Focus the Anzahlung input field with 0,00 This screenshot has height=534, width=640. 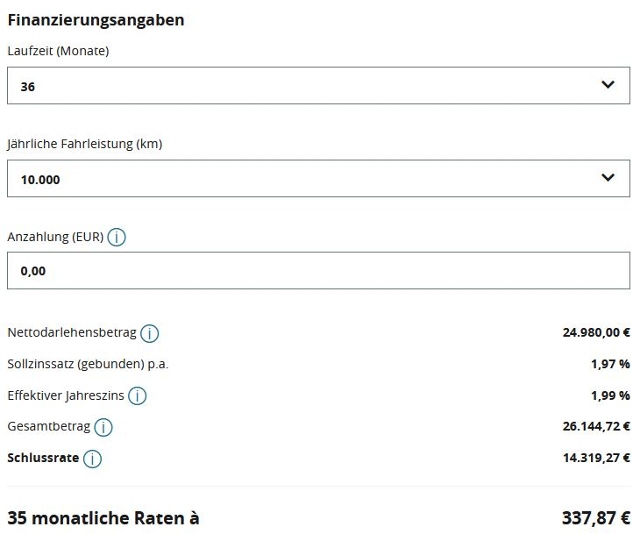coord(318,271)
